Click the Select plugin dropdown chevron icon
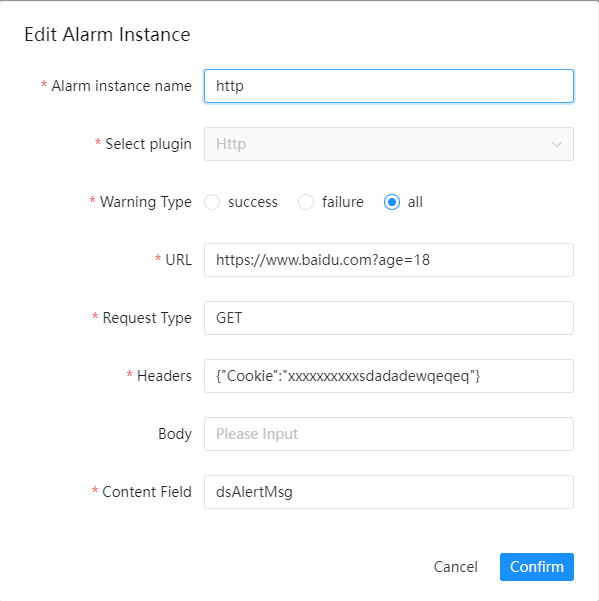599x601 pixels. point(556,144)
